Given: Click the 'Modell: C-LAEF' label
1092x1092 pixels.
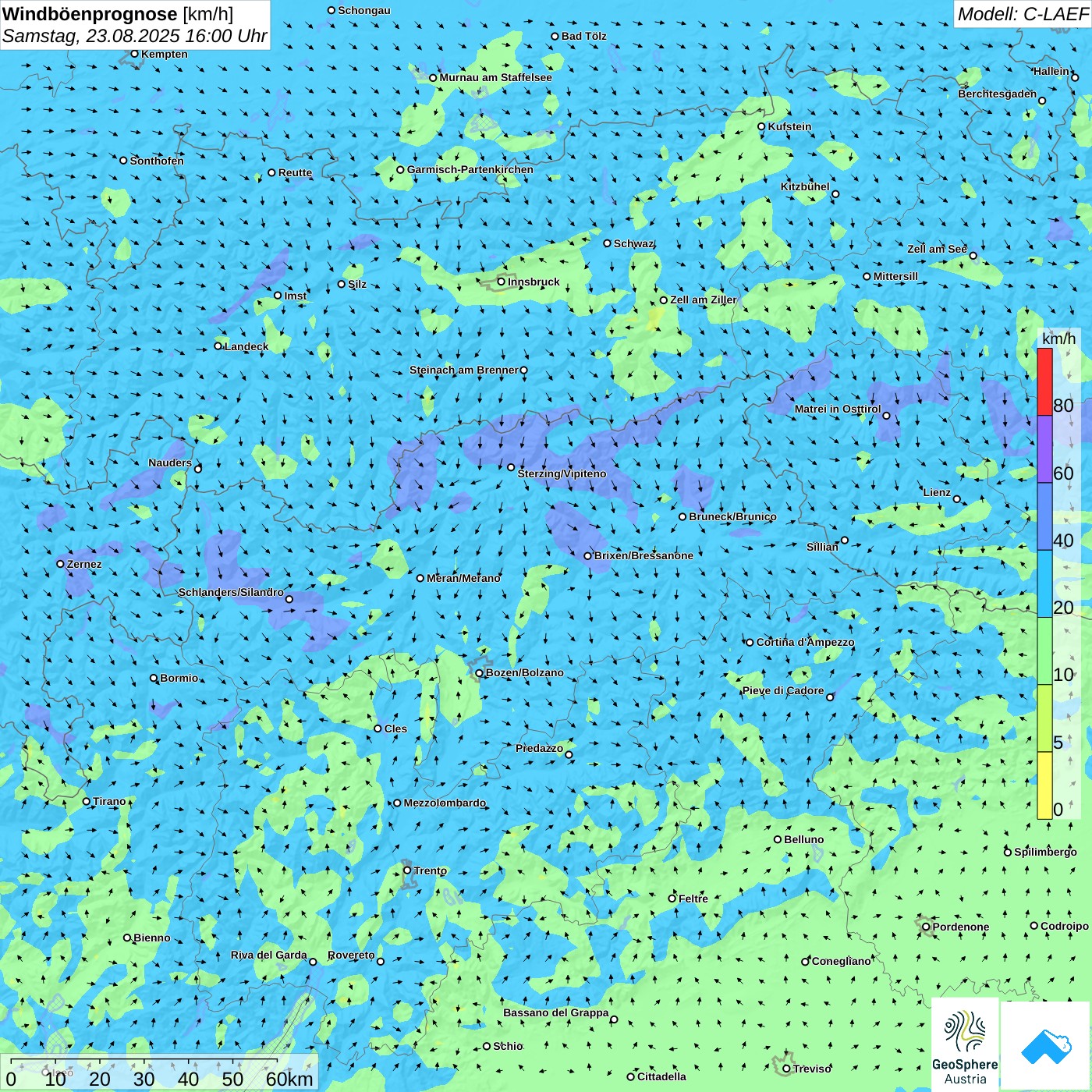Looking at the screenshot, I should coord(1023,13).
